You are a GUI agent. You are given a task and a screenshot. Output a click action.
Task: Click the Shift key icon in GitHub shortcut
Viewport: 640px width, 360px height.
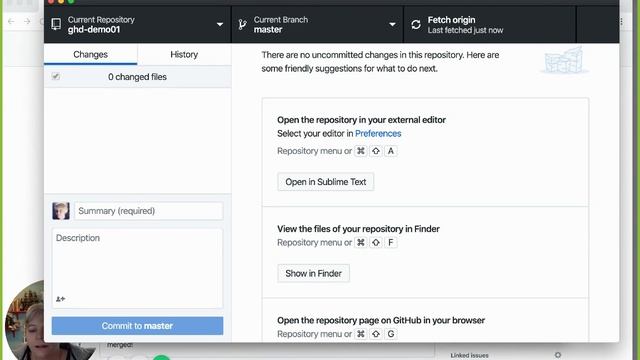[x=376, y=334]
